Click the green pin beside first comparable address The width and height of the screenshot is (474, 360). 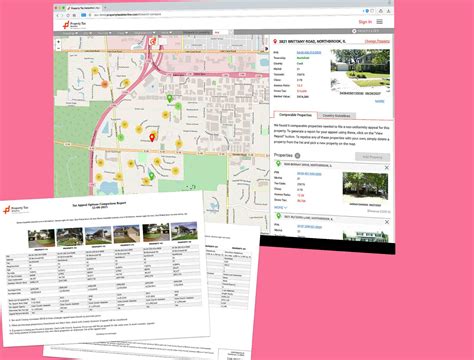click(x=278, y=164)
